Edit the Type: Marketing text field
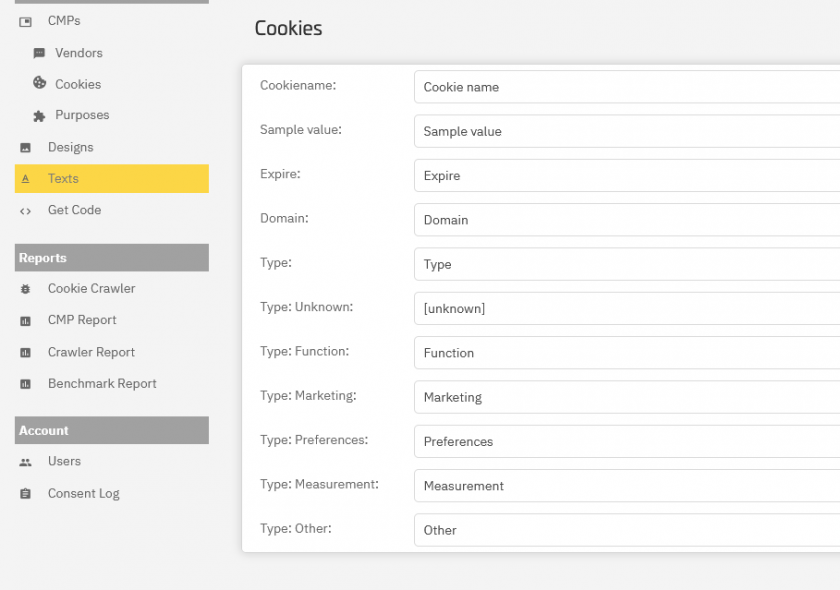840x590 pixels. click(x=627, y=397)
